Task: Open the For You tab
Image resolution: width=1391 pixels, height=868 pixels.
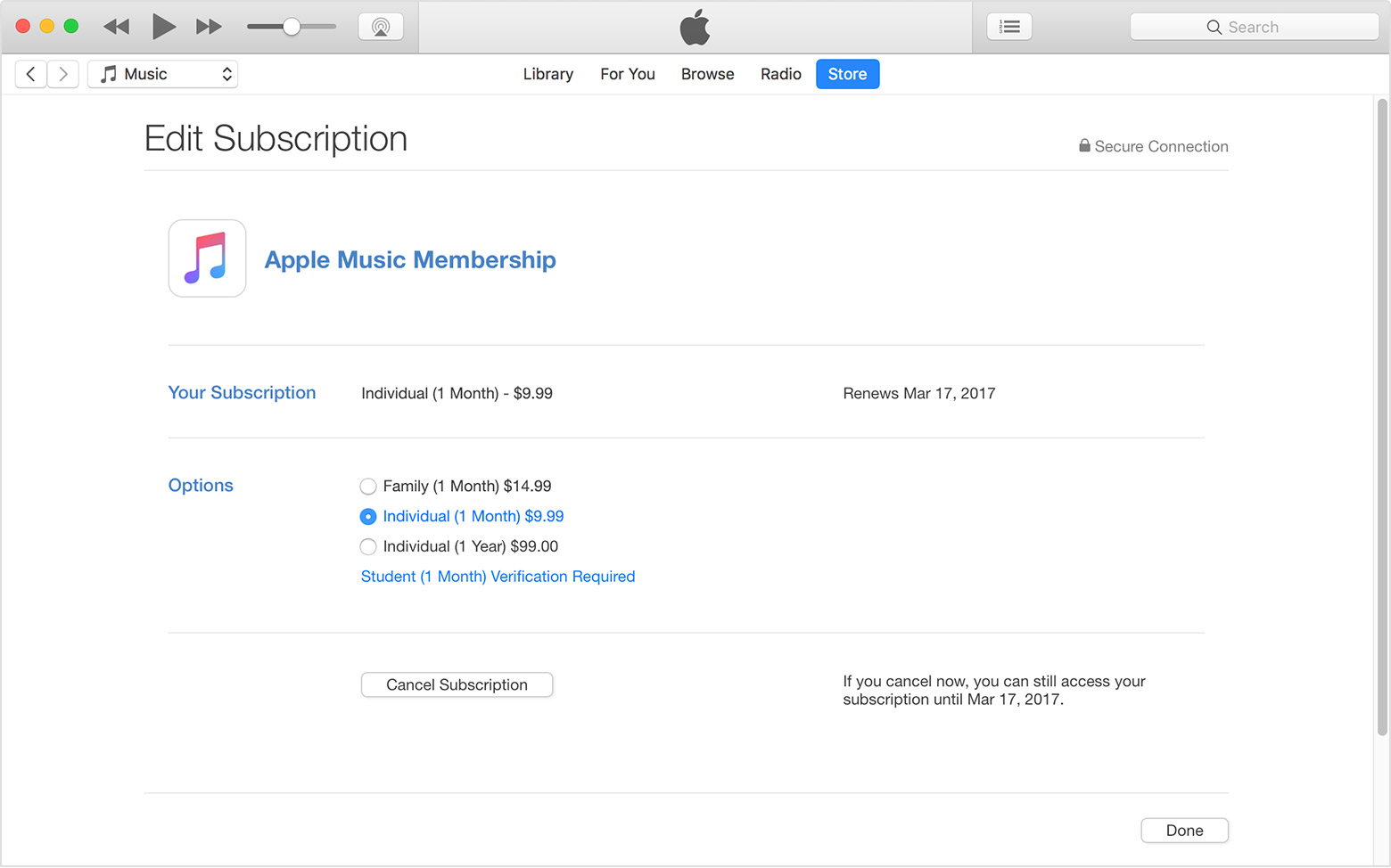Action: 627,74
